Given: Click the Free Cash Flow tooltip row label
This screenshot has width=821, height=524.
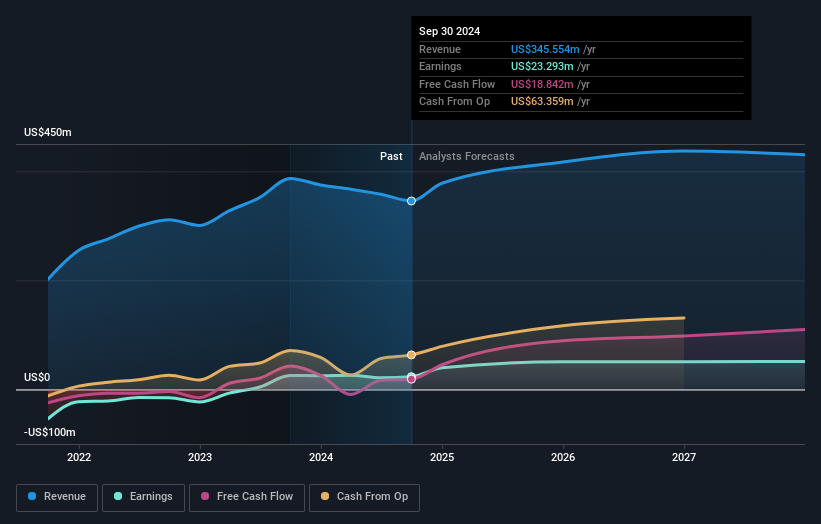Looking at the screenshot, I should [457, 84].
